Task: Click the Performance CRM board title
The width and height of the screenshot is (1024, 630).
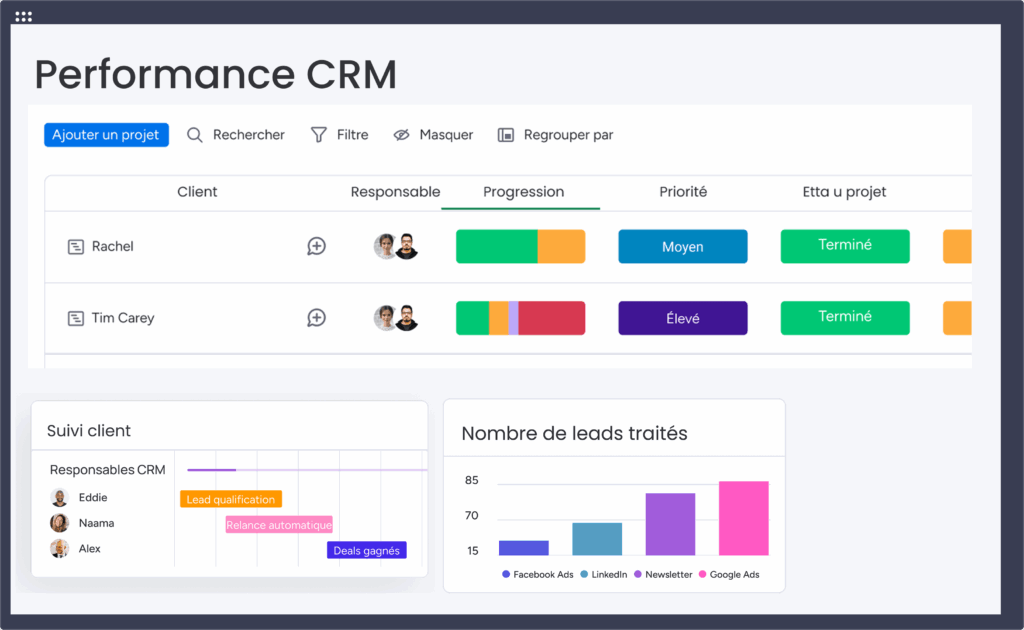Action: pyautogui.click(x=216, y=74)
